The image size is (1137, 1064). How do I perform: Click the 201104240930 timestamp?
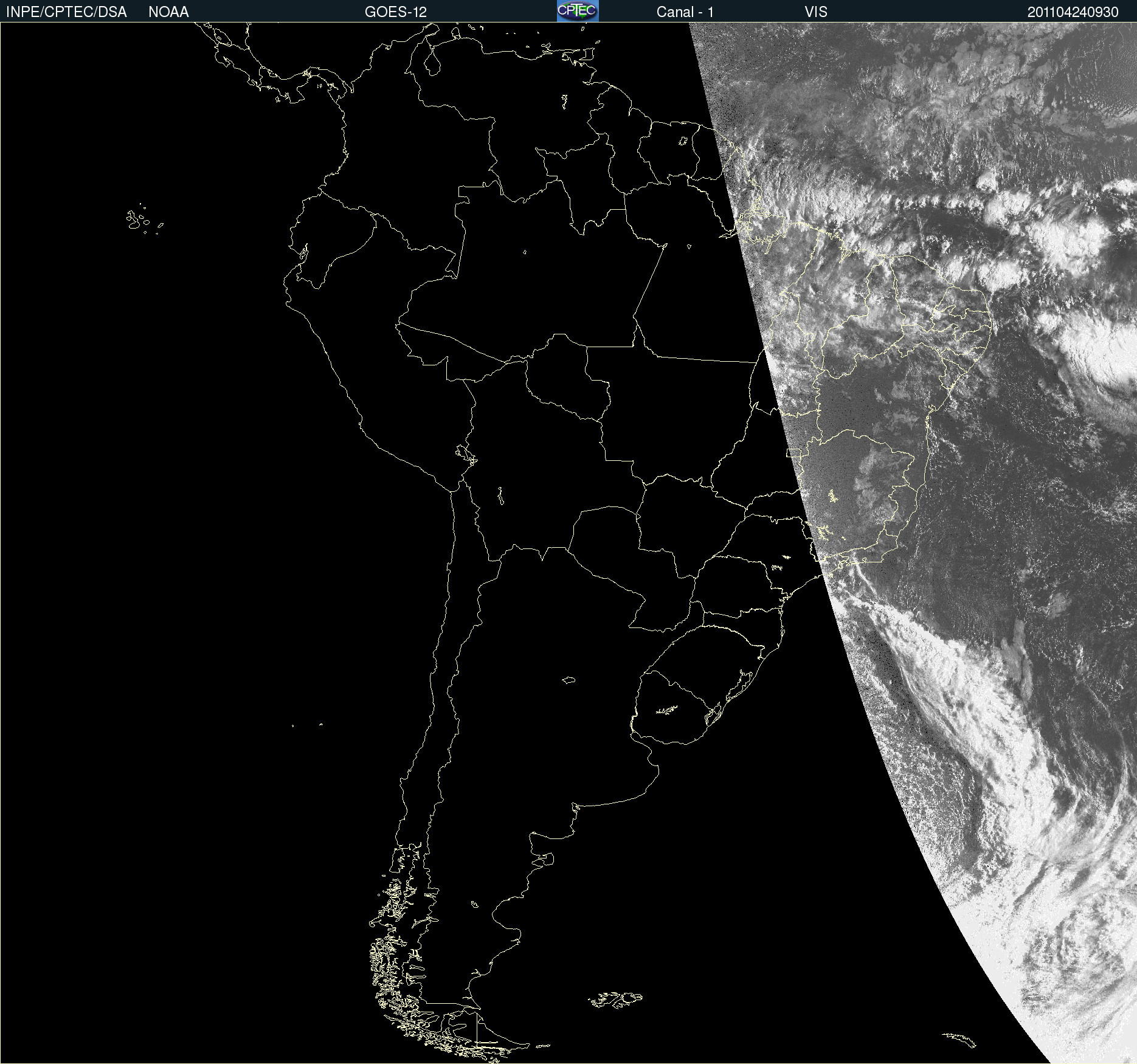click(x=1073, y=12)
